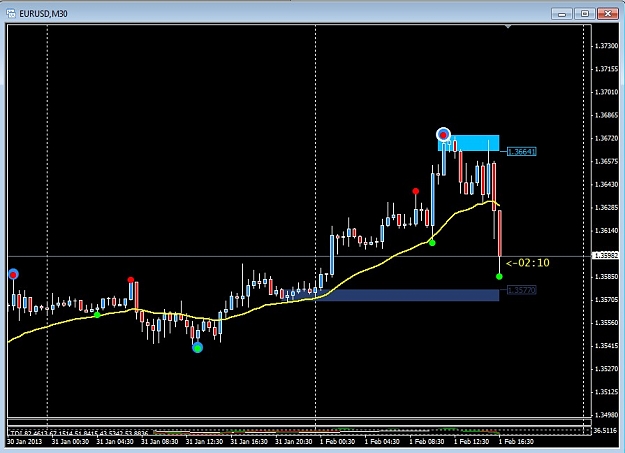Click the highlighted current price label on axis
The image size is (625, 453).
click(x=605, y=256)
